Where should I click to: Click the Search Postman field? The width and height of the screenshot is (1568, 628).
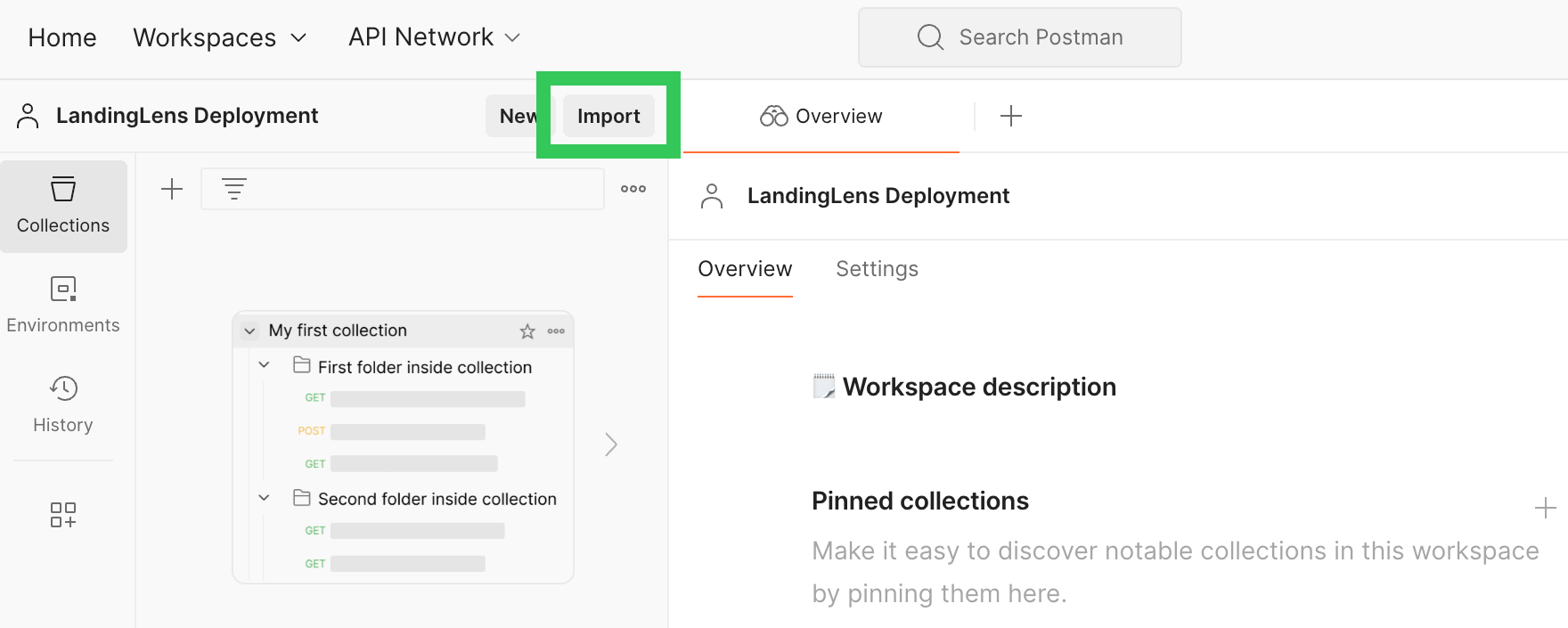pyautogui.click(x=1019, y=37)
